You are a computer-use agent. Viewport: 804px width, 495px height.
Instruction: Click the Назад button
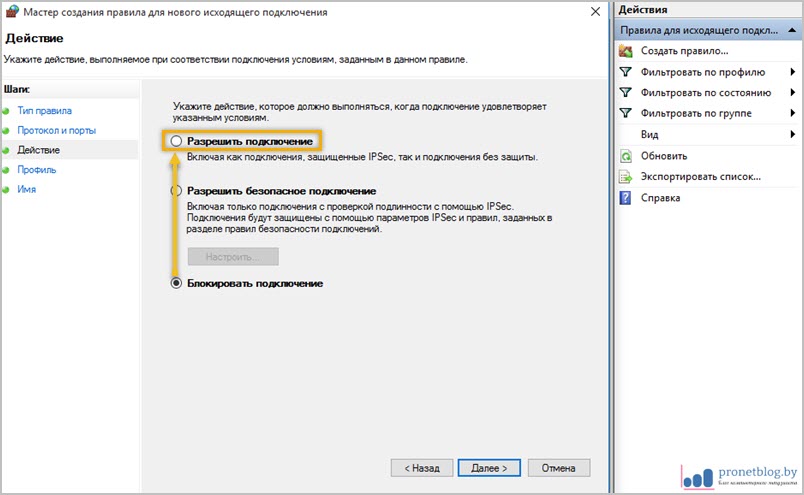[421, 467]
